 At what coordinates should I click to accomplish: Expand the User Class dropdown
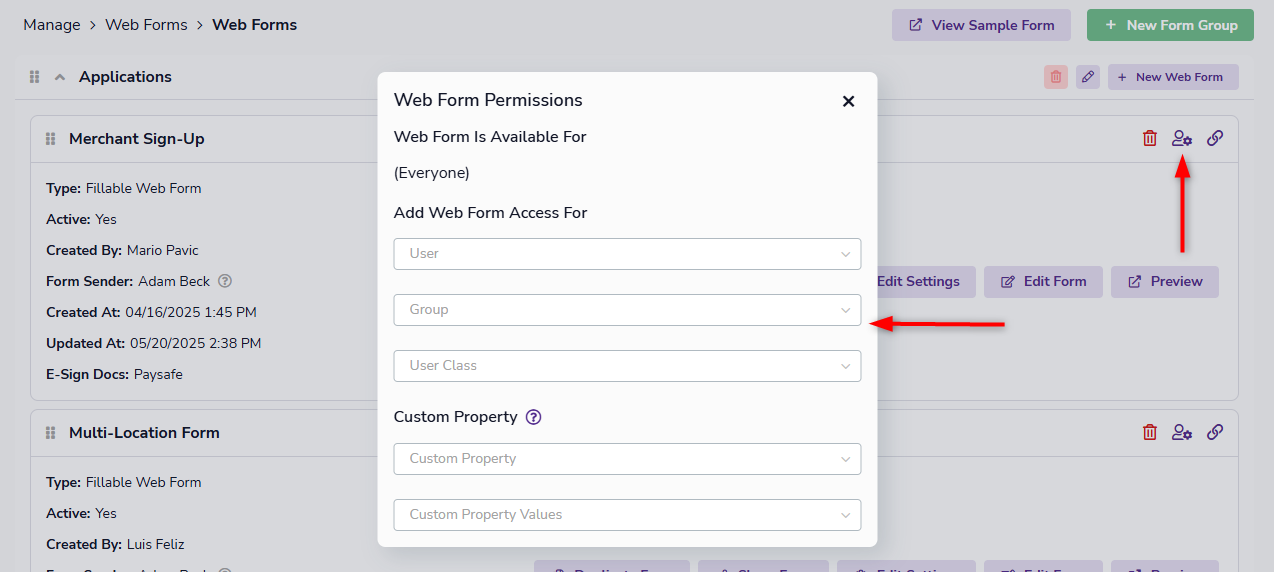pos(627,366)
